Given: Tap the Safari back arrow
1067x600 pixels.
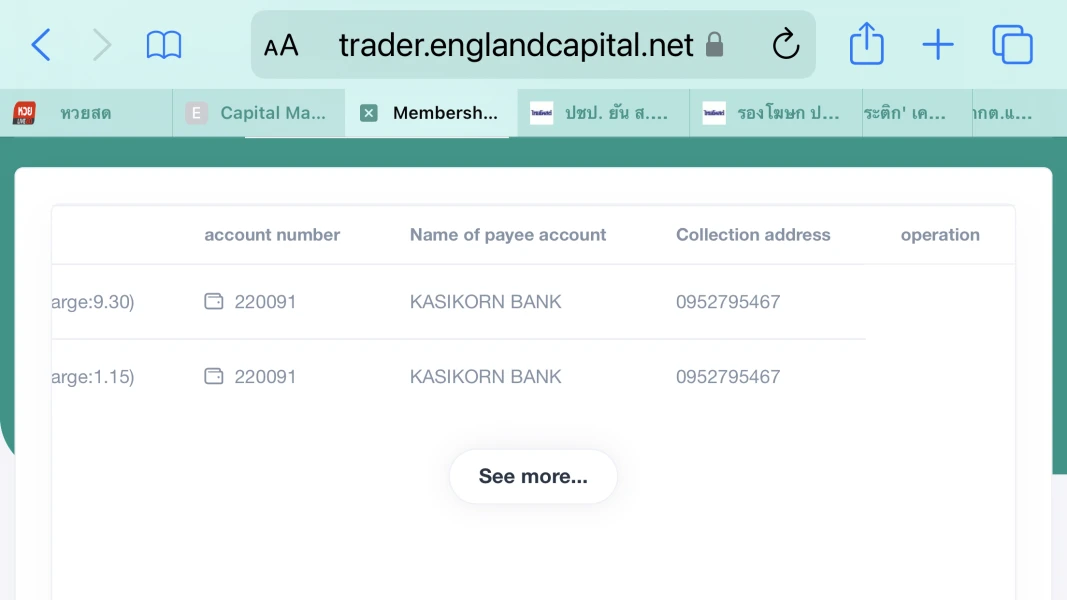Looking at the screenshot, I should coord(41,45).
